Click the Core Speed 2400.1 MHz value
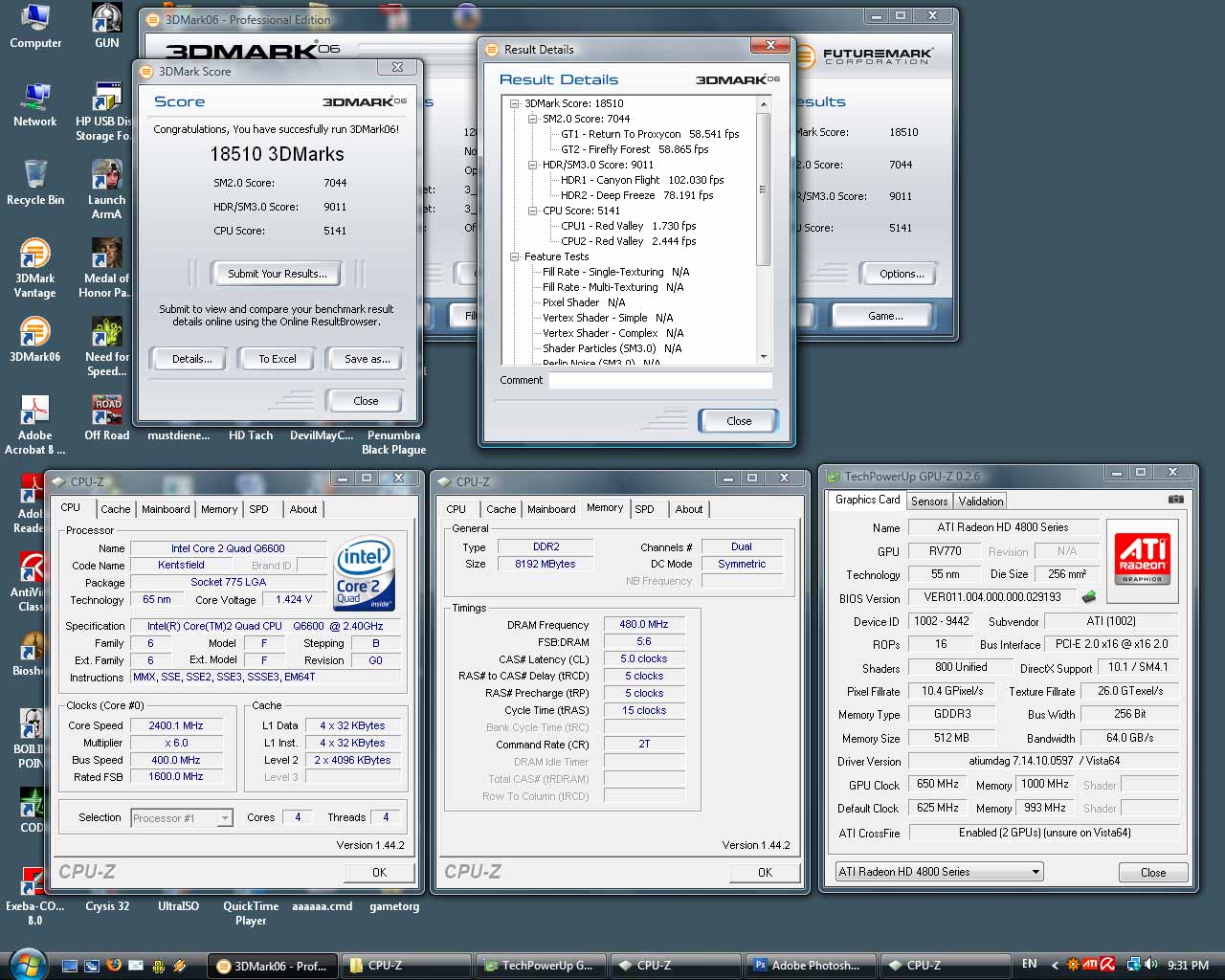This screenshot has height=980, width=1225. 176,725
